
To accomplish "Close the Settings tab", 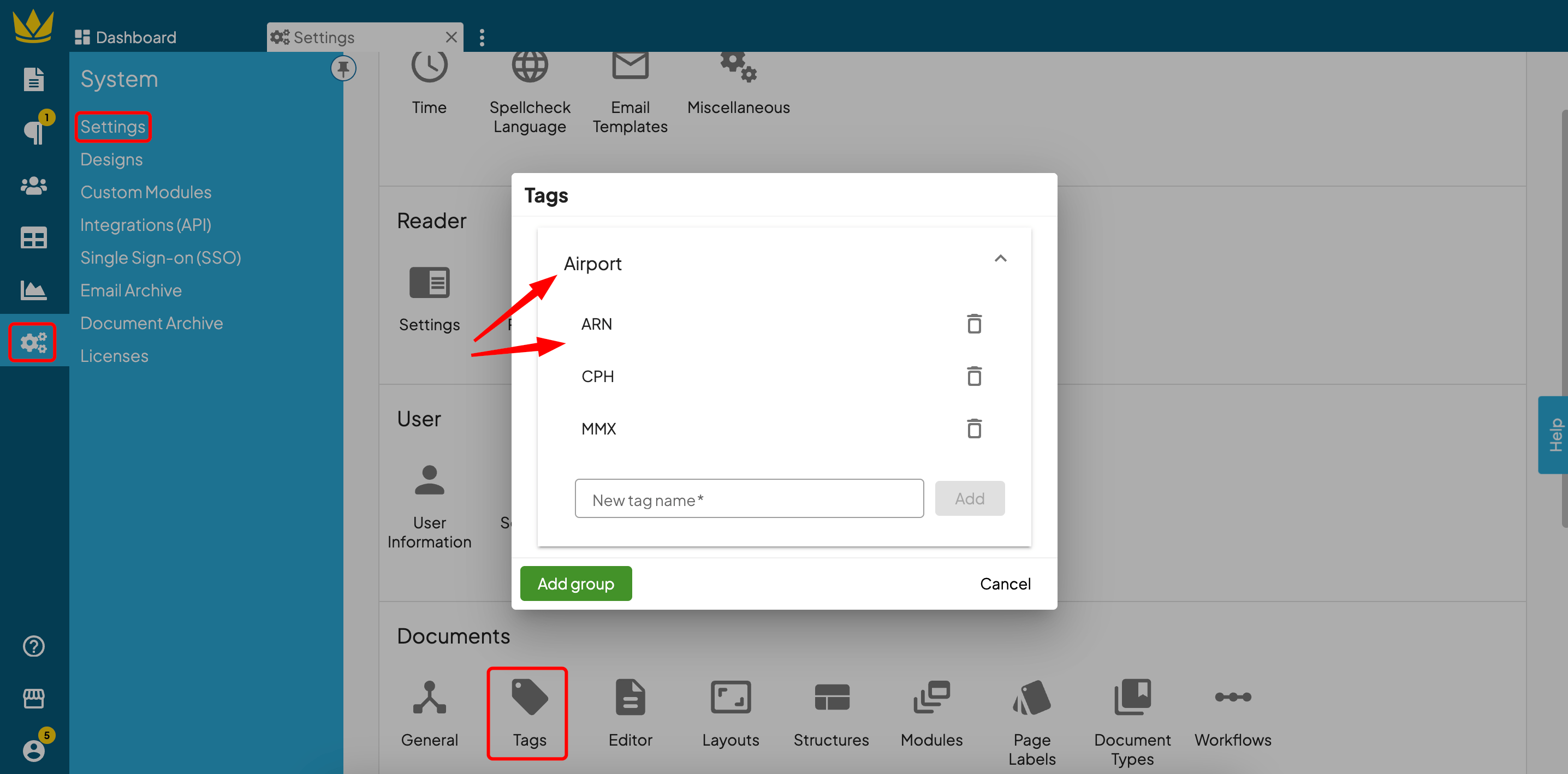I will (x=451, y=38).
